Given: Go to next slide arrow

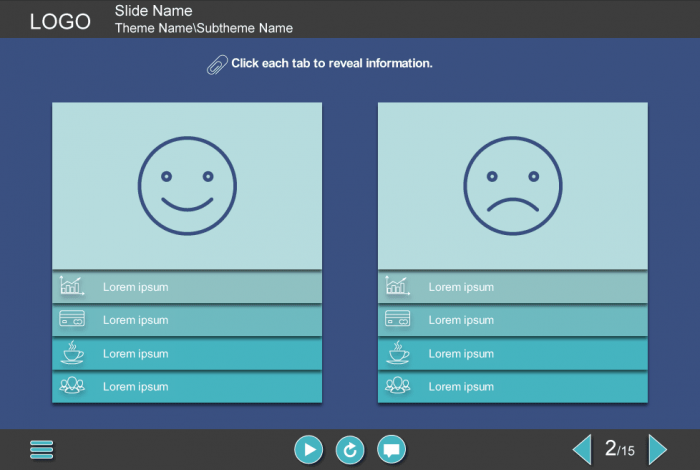Looking at the screenshot, I should (658, 449).
